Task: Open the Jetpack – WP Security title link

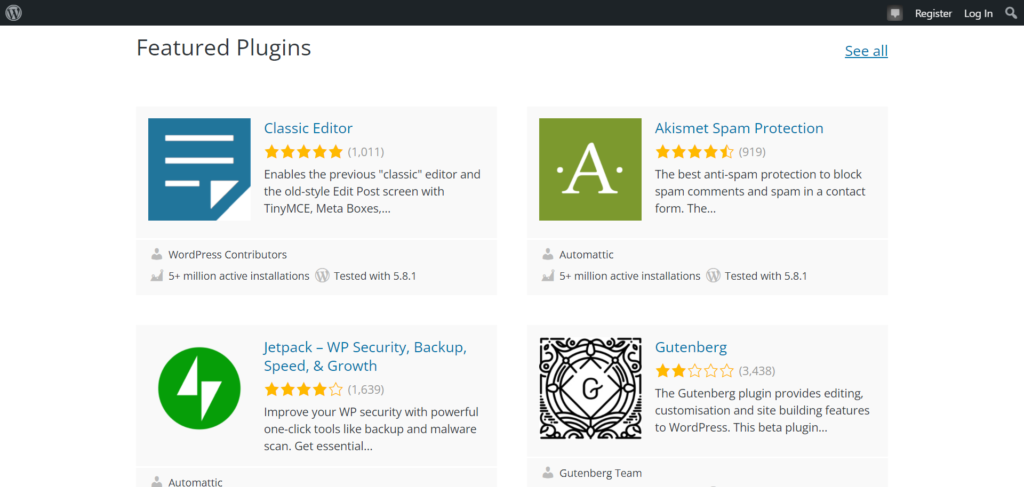Action: tap(365, 356)
